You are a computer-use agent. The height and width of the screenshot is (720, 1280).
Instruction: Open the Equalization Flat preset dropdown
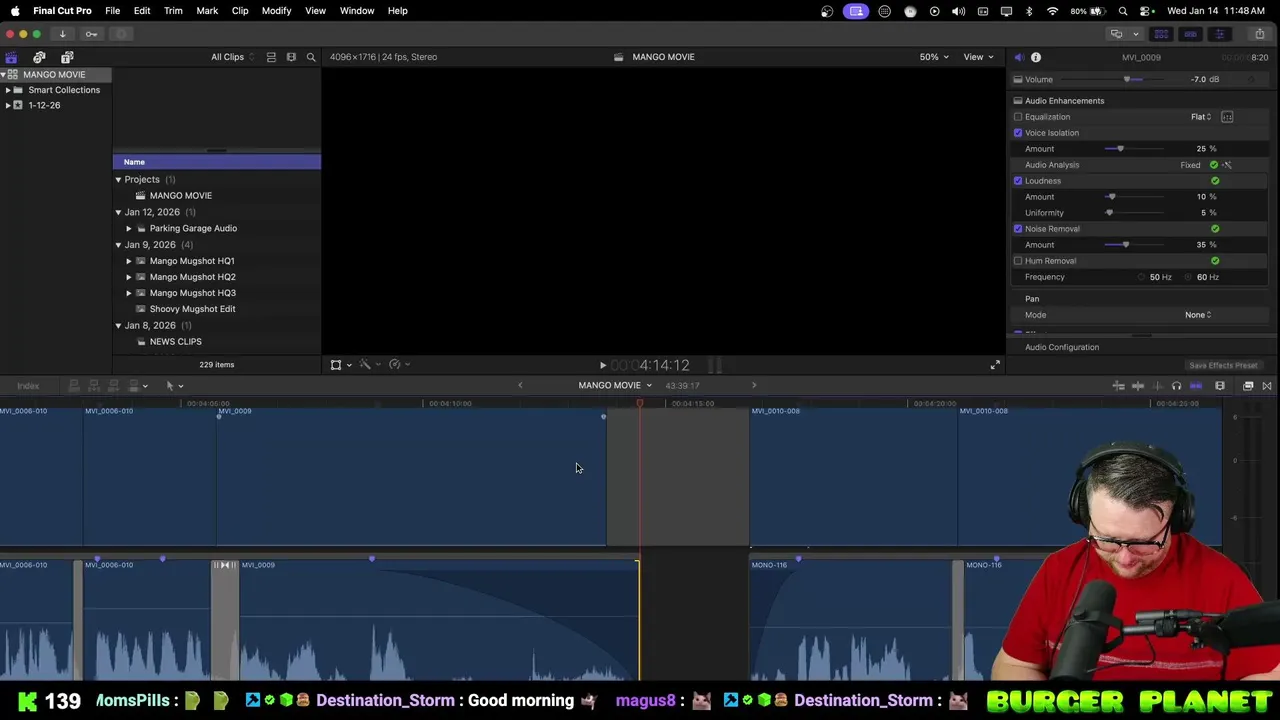click(x=1201, y=117)
